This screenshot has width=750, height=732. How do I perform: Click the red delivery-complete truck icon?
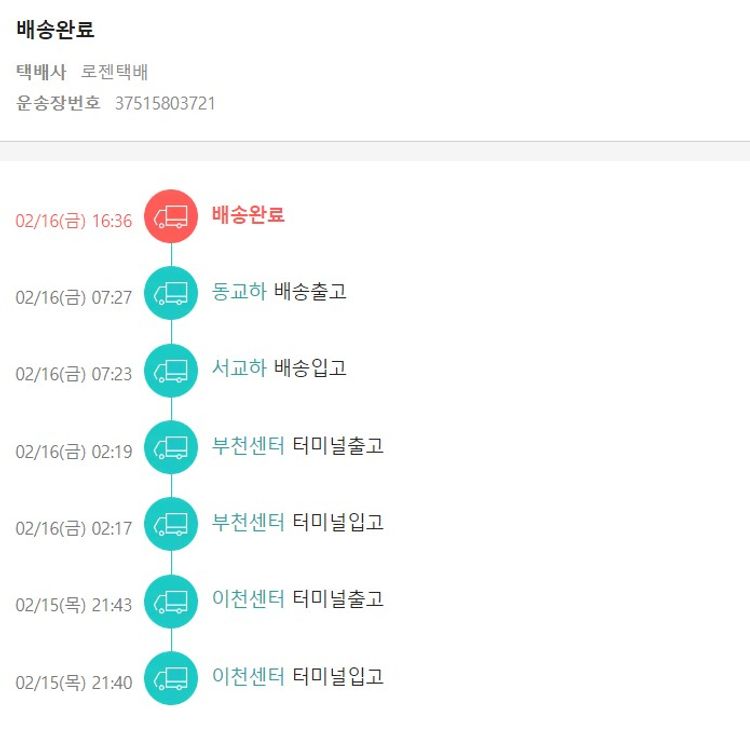pos(171,216)
